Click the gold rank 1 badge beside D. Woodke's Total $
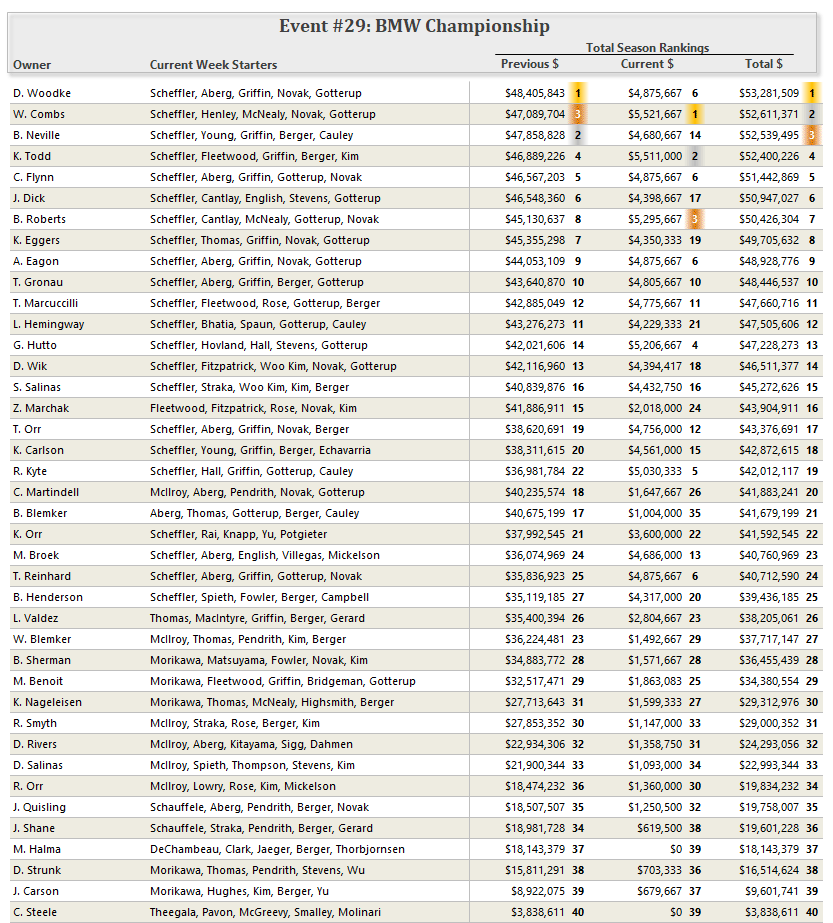 tap(812, 93)
